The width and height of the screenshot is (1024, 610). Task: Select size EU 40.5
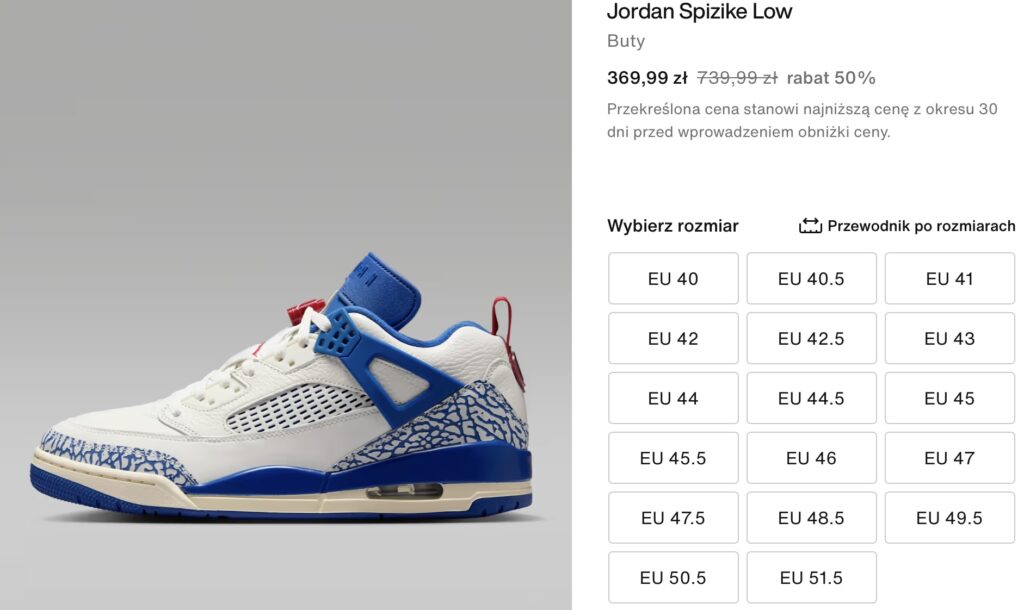pos(812,279)
